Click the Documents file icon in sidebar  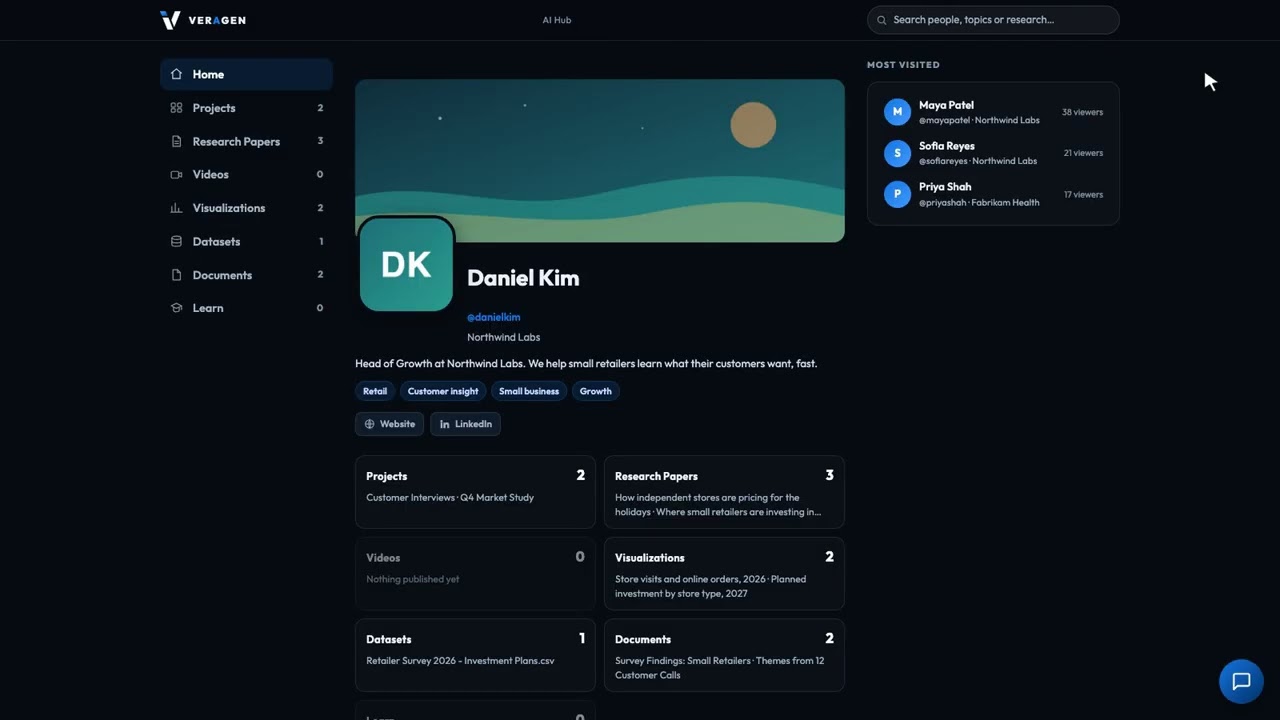tap(176, 275)
